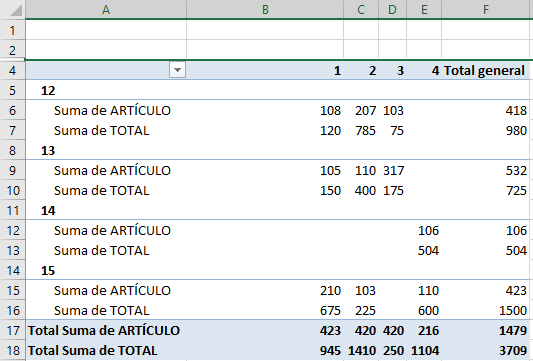
Task: Click the value 600 in row 16
Action: click(x=428, y=311)
